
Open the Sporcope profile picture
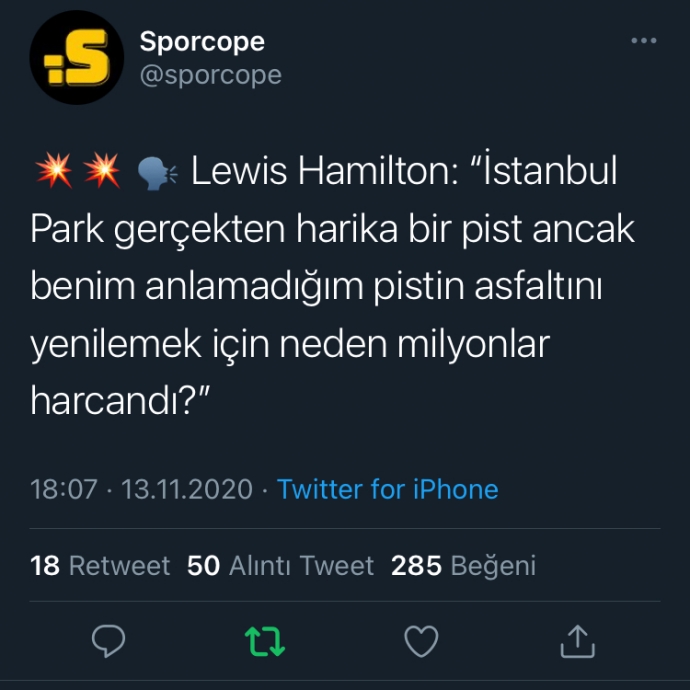77,57
